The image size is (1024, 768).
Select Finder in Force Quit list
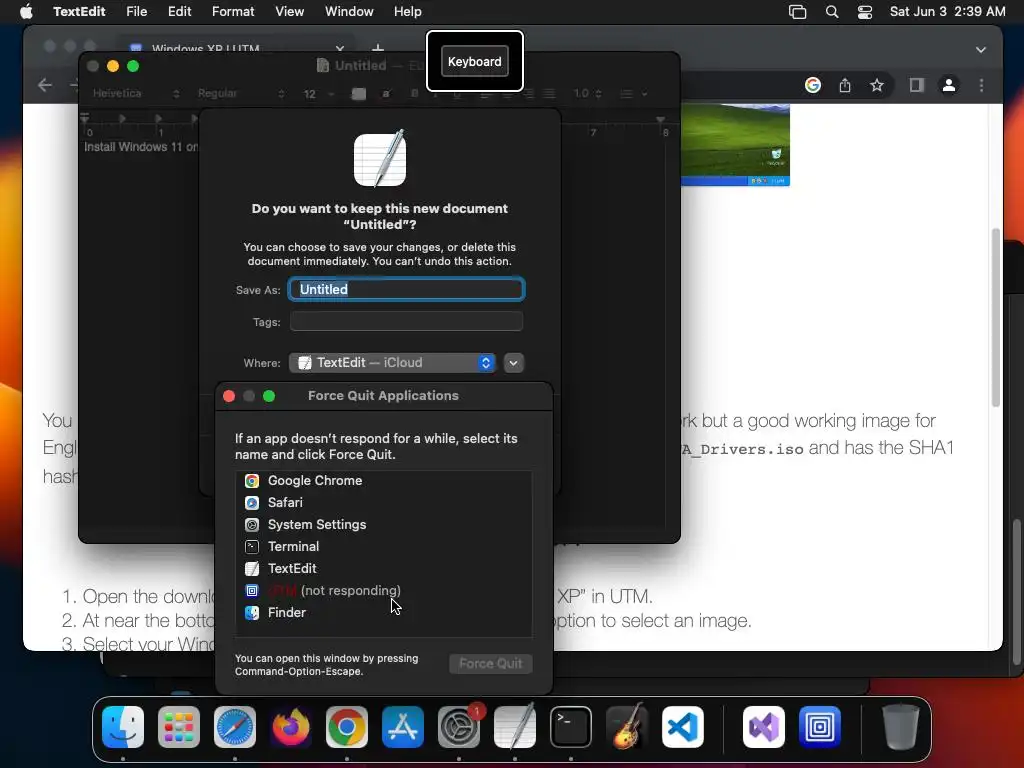coord(383,613)
